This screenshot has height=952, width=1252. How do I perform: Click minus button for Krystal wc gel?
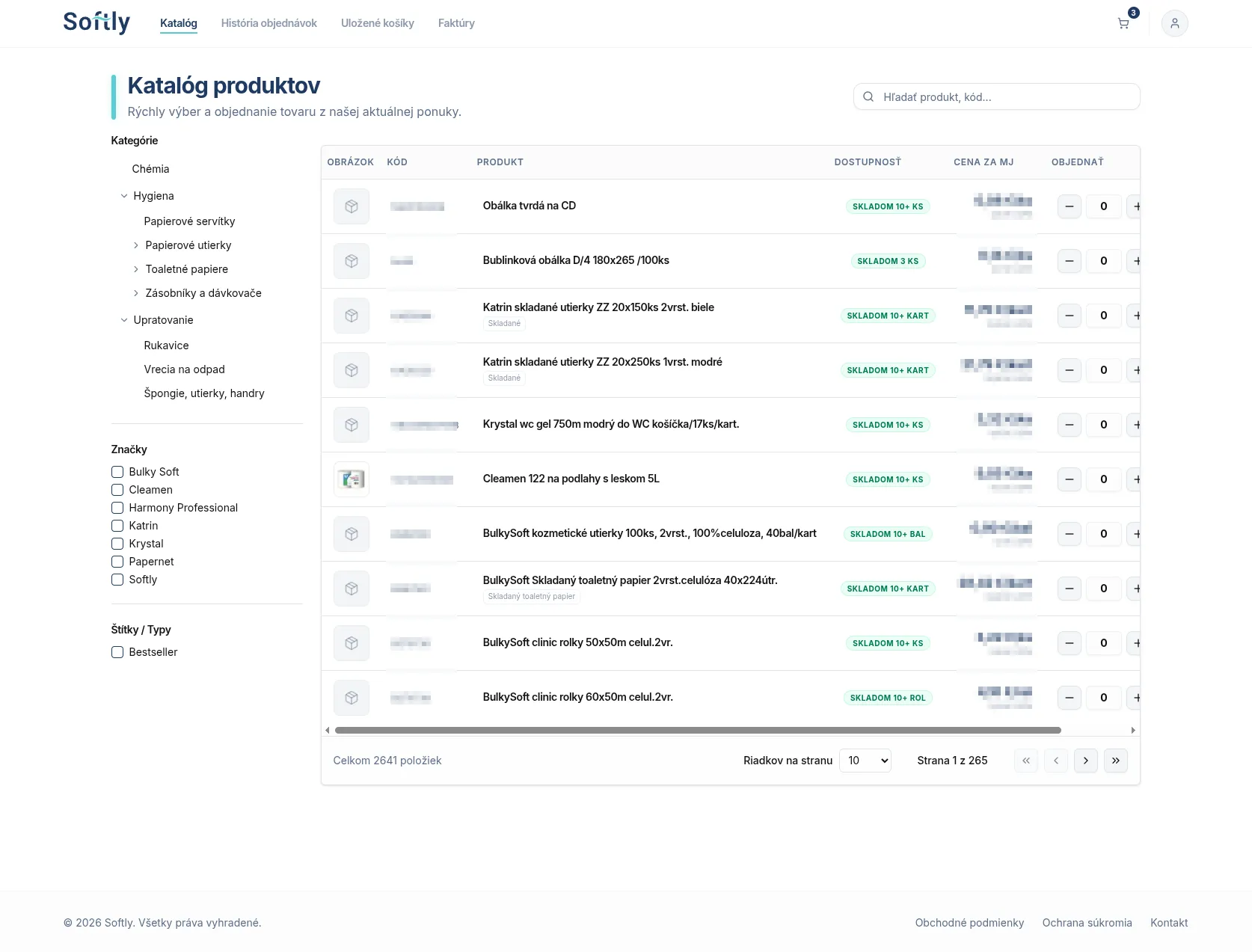click(x=1070, y=425)
